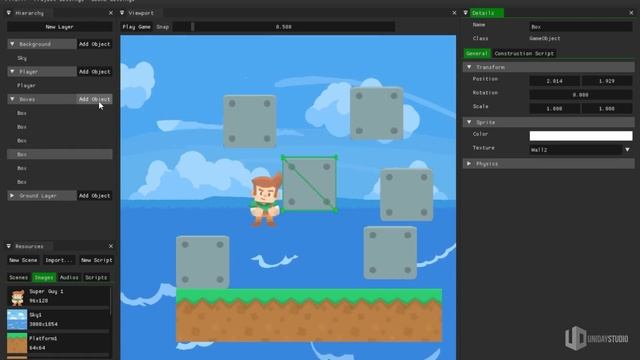This screenshot has width=640, height=360.
Task: Click the New Scene button
Action: pos(23,260)
